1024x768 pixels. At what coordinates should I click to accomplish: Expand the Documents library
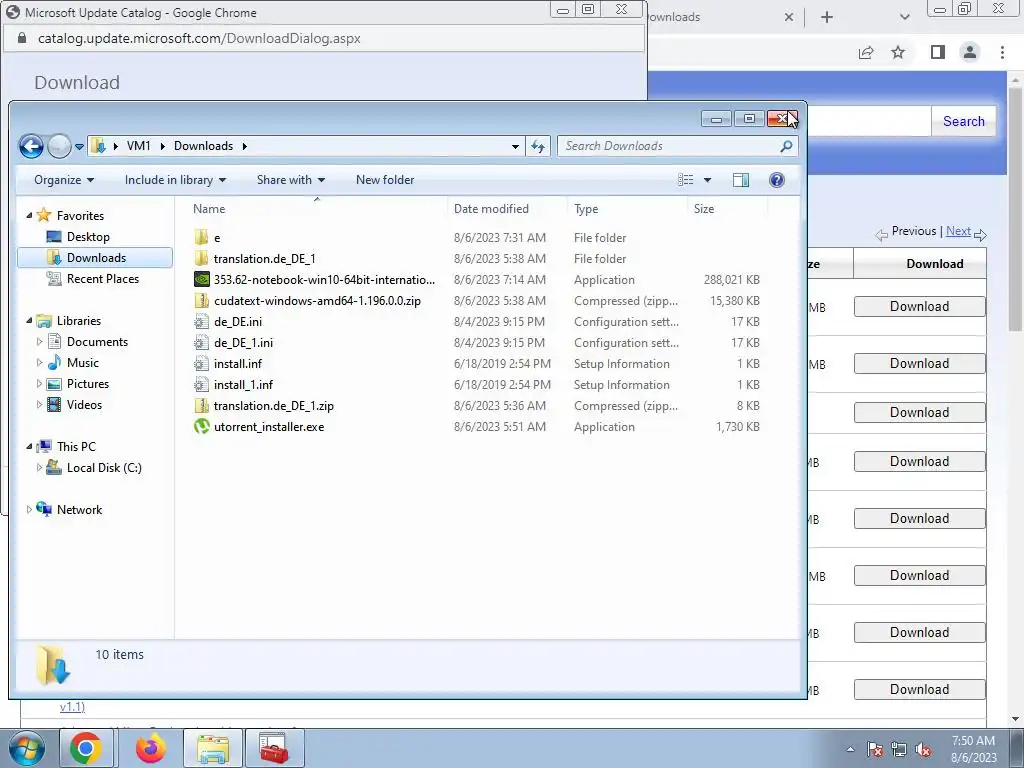tap(39, 342)
